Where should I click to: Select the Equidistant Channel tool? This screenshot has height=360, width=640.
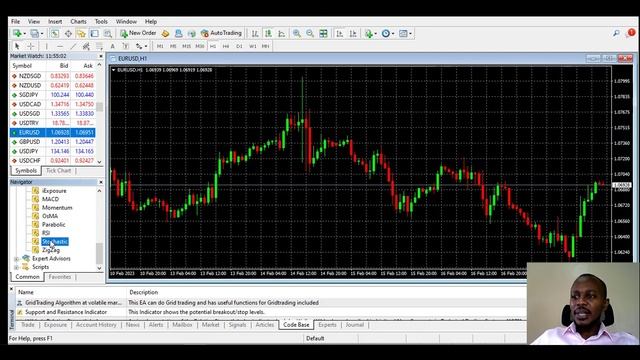point(86,46)
